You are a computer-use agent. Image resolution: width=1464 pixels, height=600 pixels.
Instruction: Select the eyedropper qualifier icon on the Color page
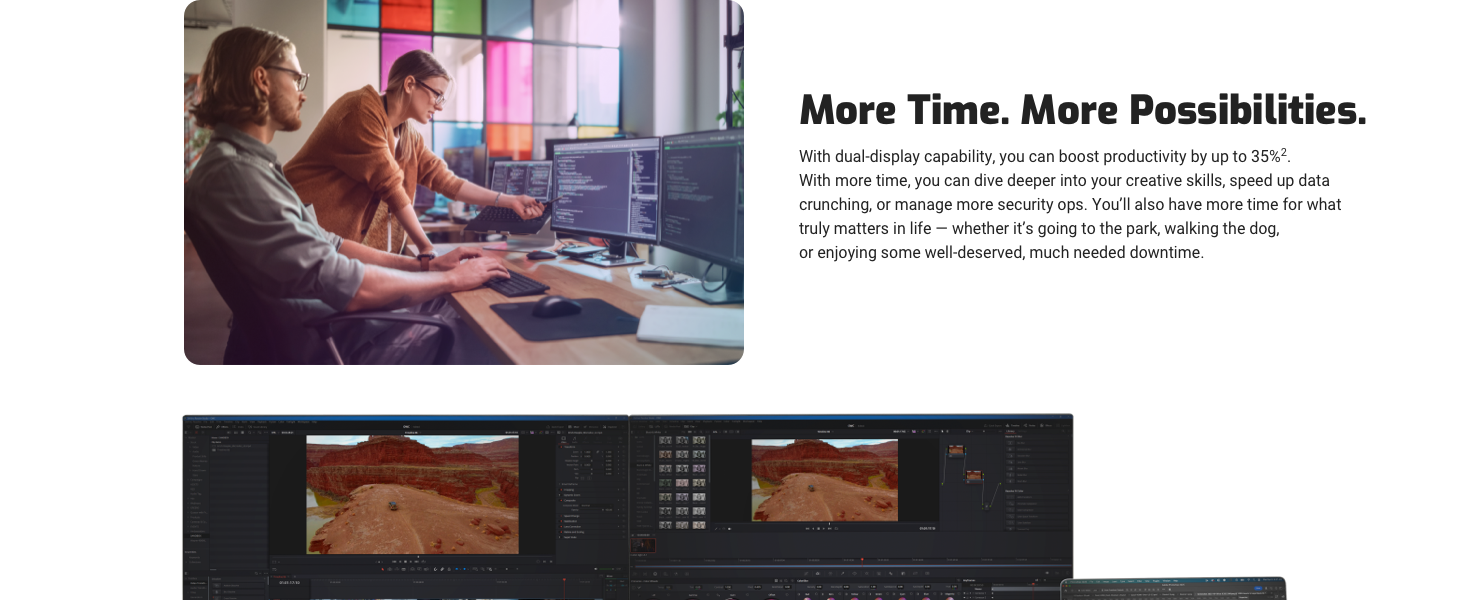click(843, 573)
